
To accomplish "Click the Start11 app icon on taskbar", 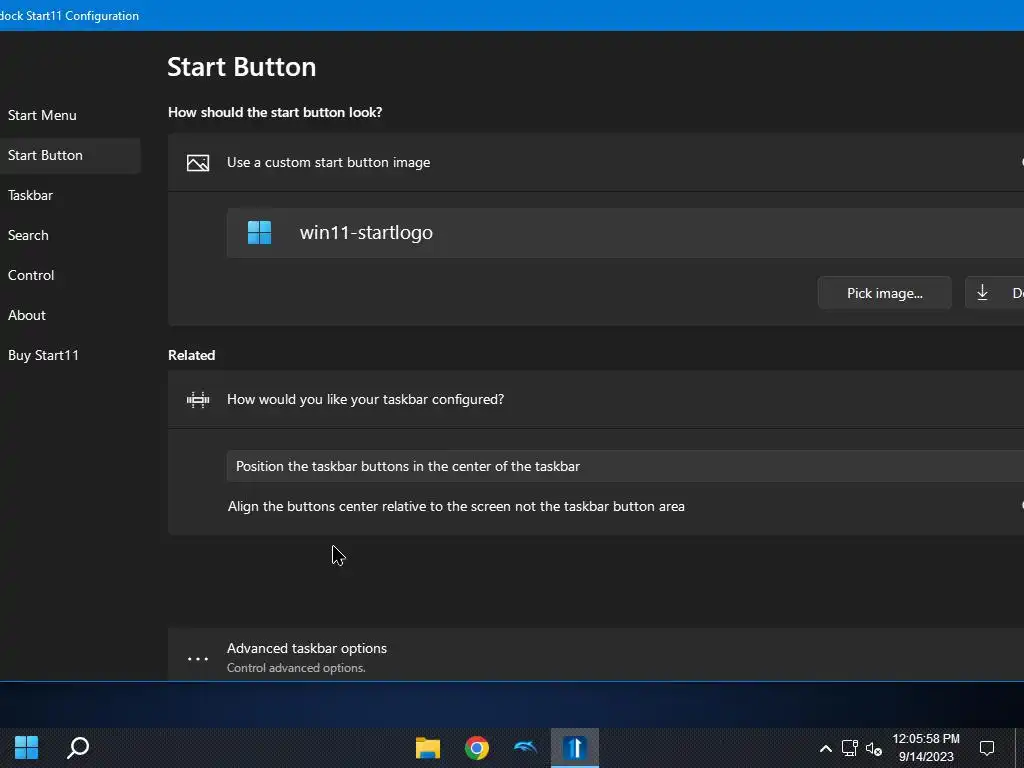I will tap(575, 748).
